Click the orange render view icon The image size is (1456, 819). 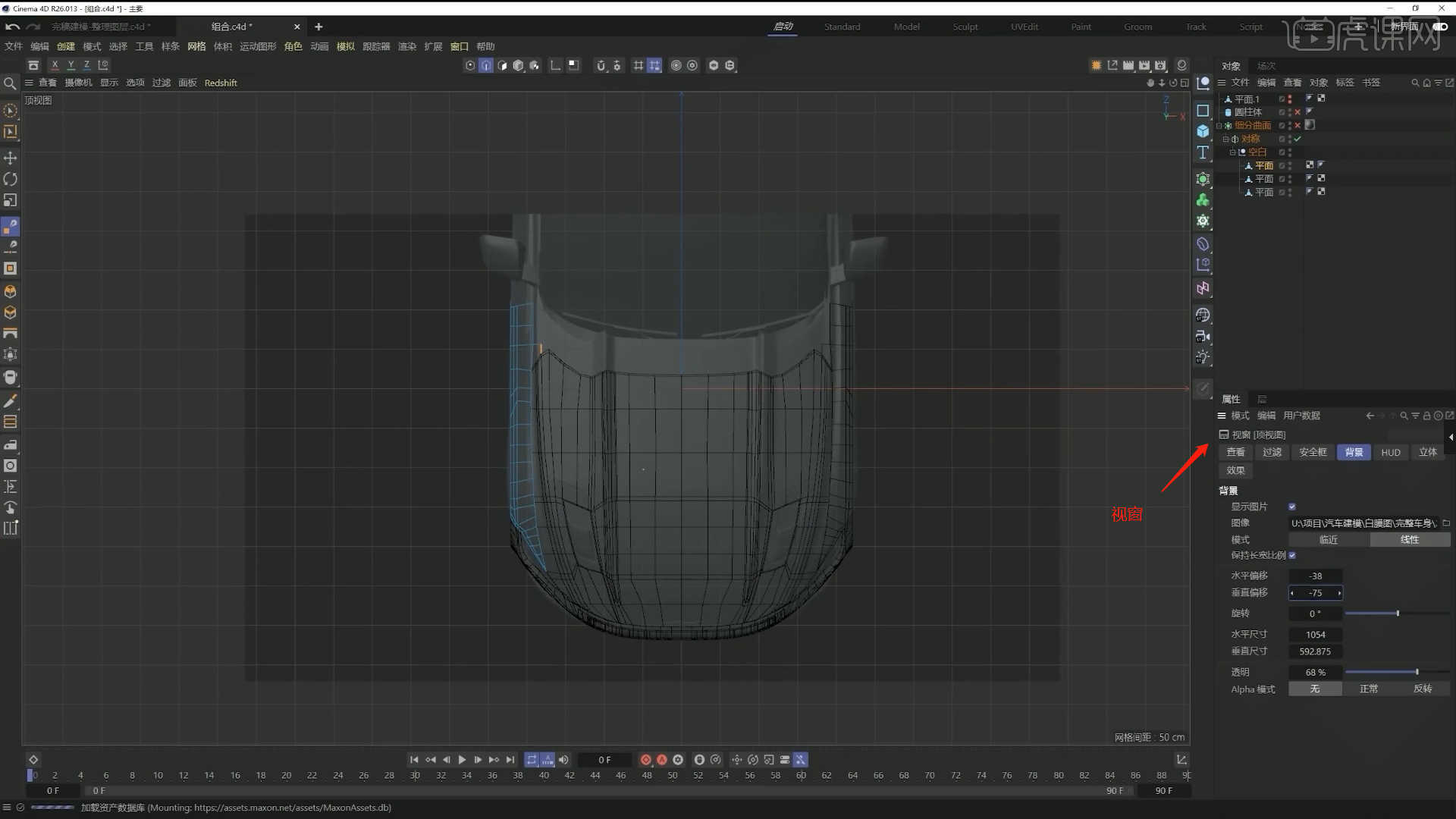click(x=1096, y=65)
